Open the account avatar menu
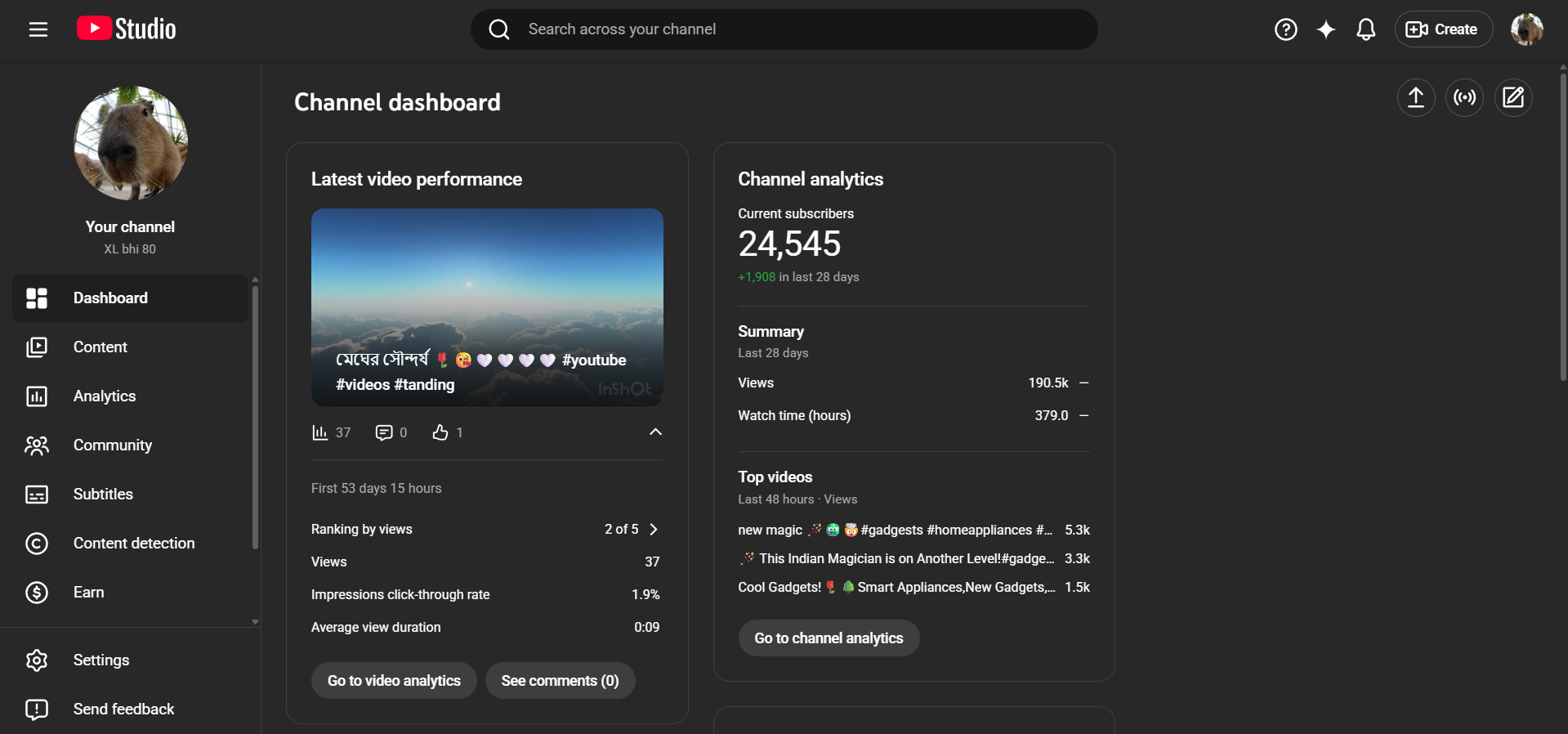1568x734 pixels. [x=1526, y=29]
